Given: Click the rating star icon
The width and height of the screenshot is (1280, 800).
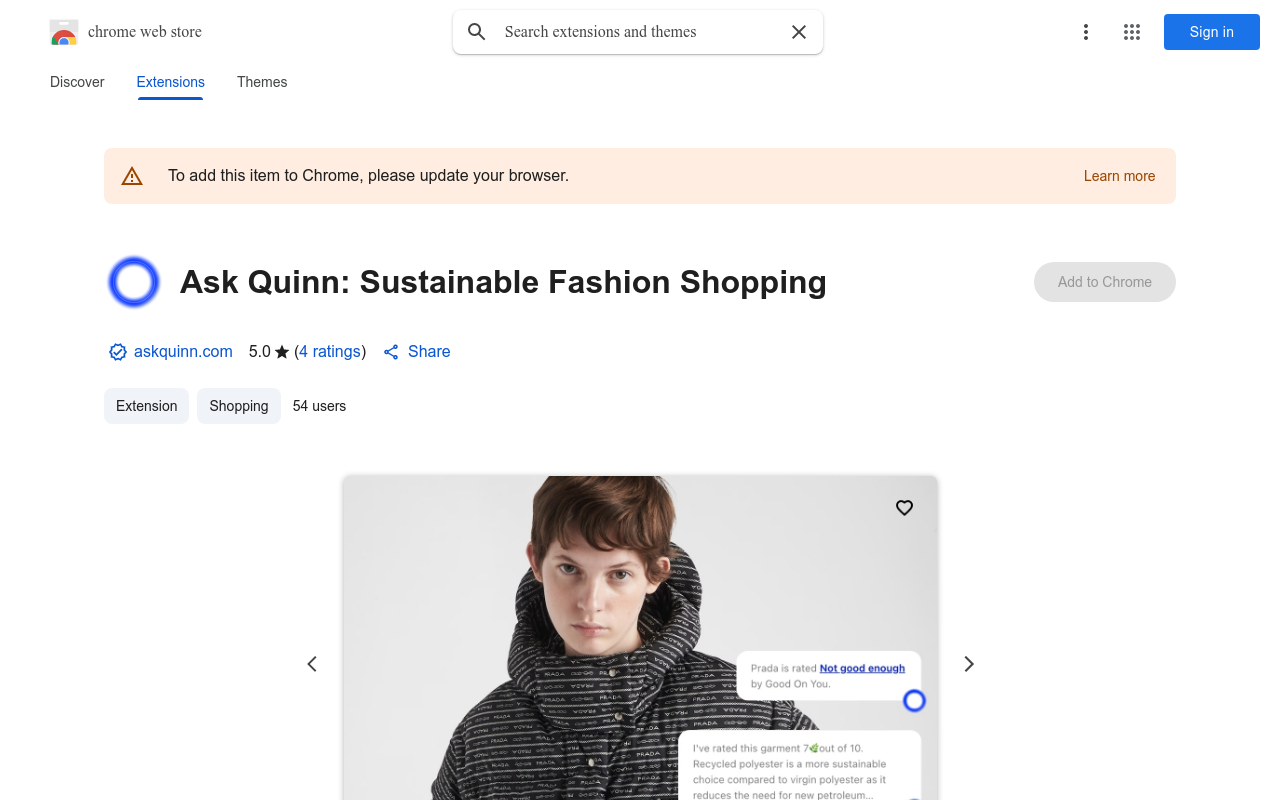Looking at the screenshot, I should tap(282, 352).
